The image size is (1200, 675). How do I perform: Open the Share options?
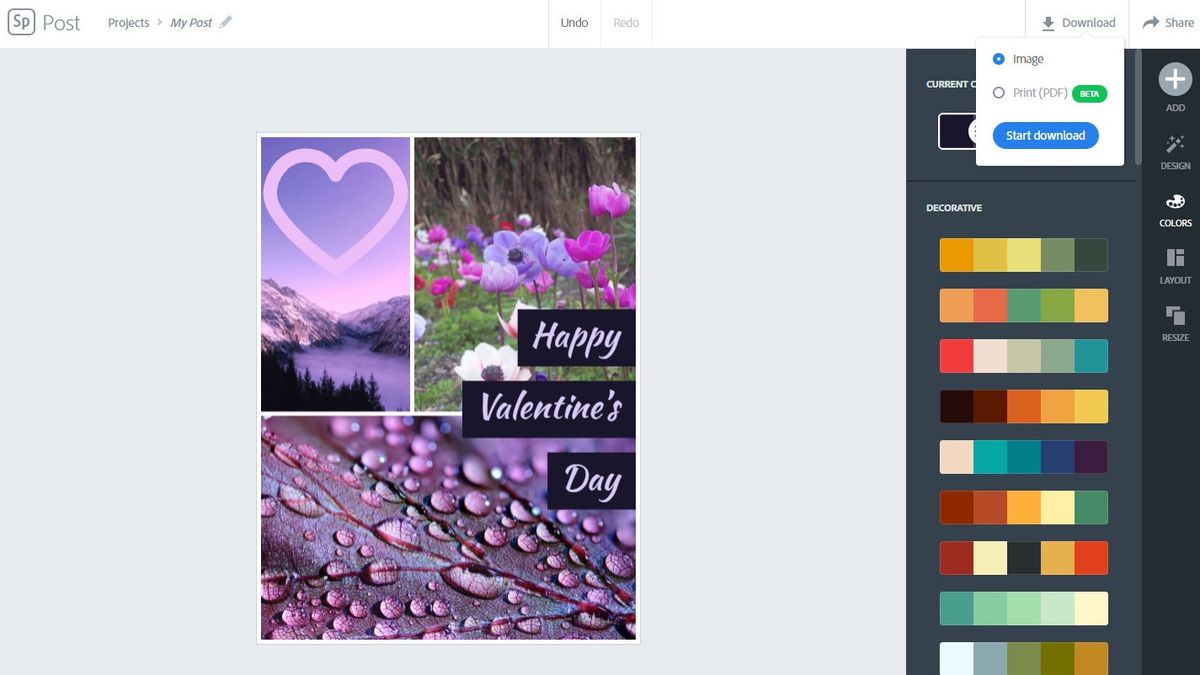point(1168,22)
